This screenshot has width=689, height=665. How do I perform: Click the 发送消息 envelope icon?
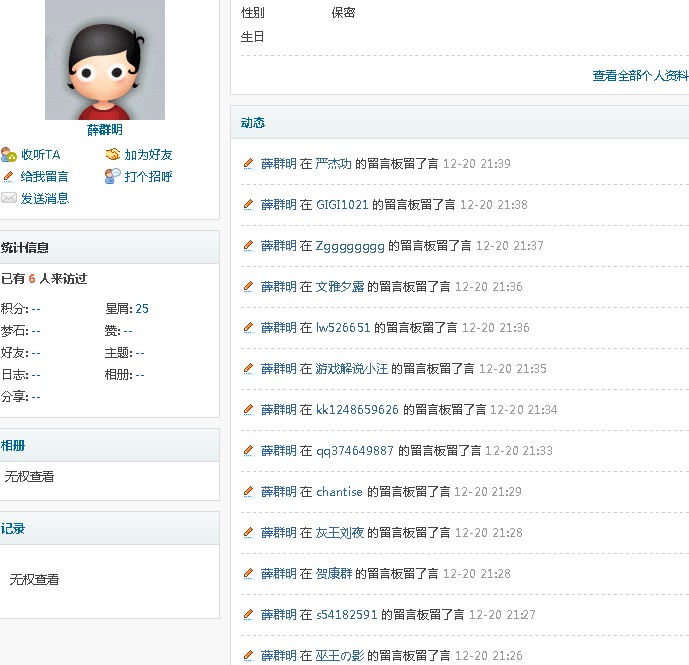[9, 198]
